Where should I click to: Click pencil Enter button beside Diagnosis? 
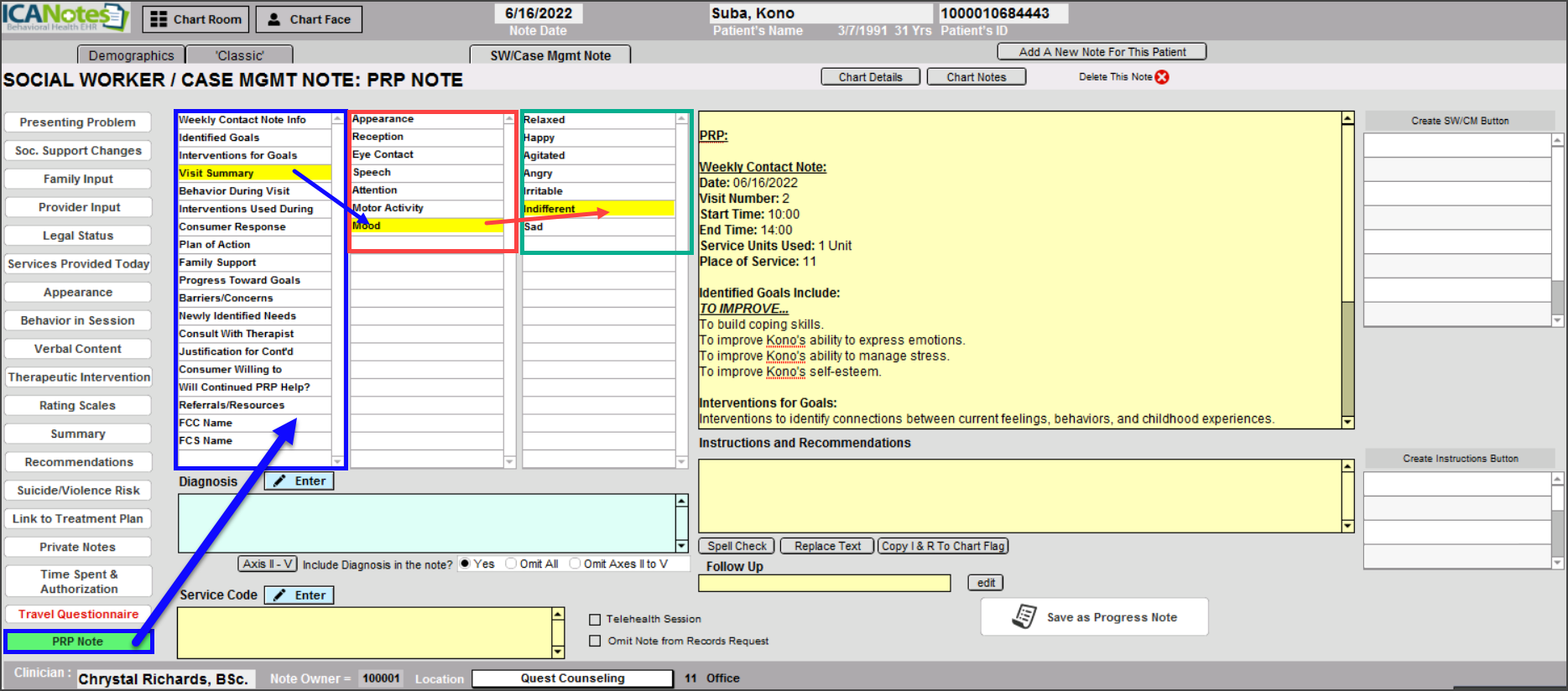coord(300,481)
